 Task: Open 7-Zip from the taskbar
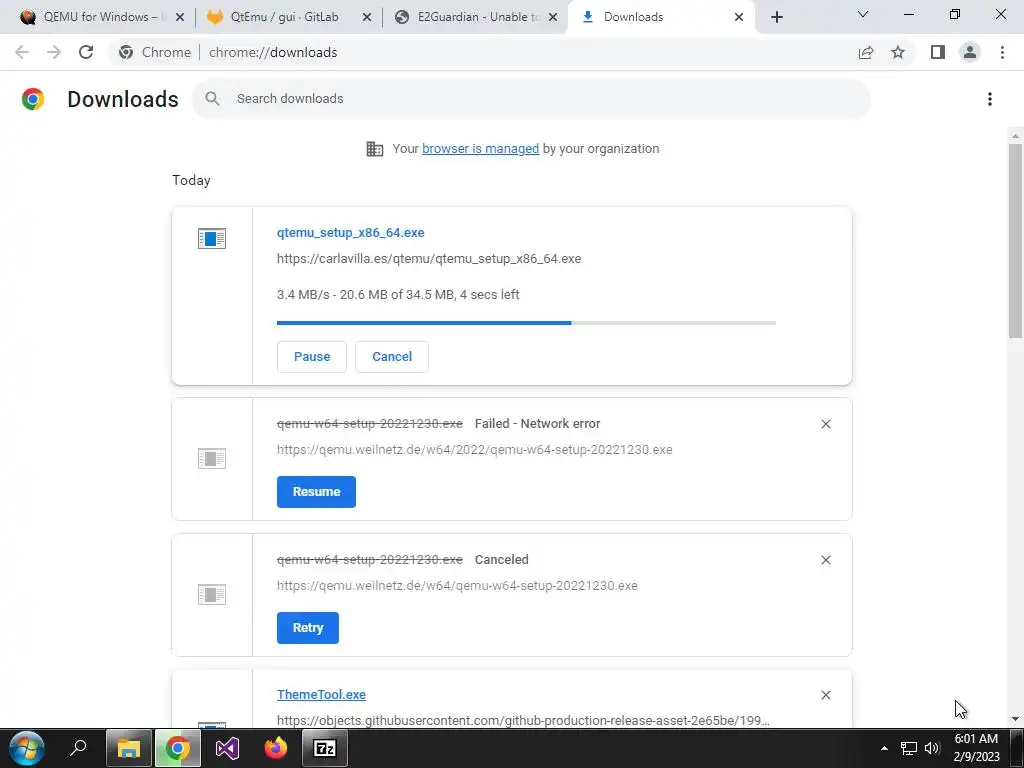click(x=325, y=748)
